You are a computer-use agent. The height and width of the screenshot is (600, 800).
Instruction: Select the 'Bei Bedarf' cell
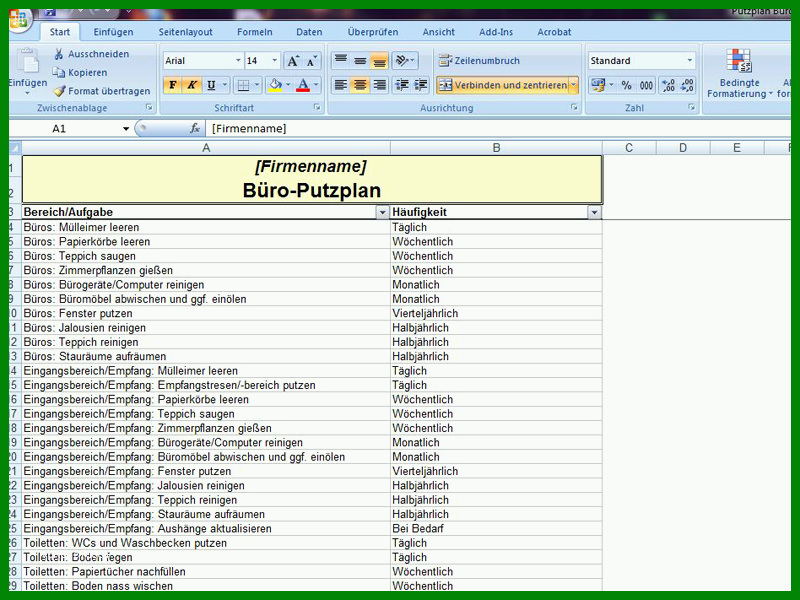pos(496,529)
